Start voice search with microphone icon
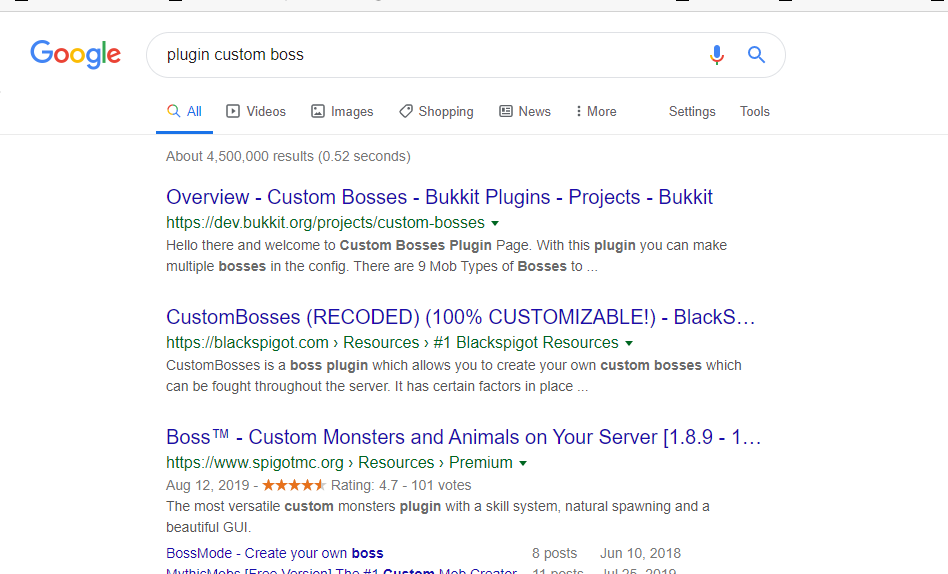Viewport: 948px width, 574px height. pyautogui.click(x=716, y=55)
